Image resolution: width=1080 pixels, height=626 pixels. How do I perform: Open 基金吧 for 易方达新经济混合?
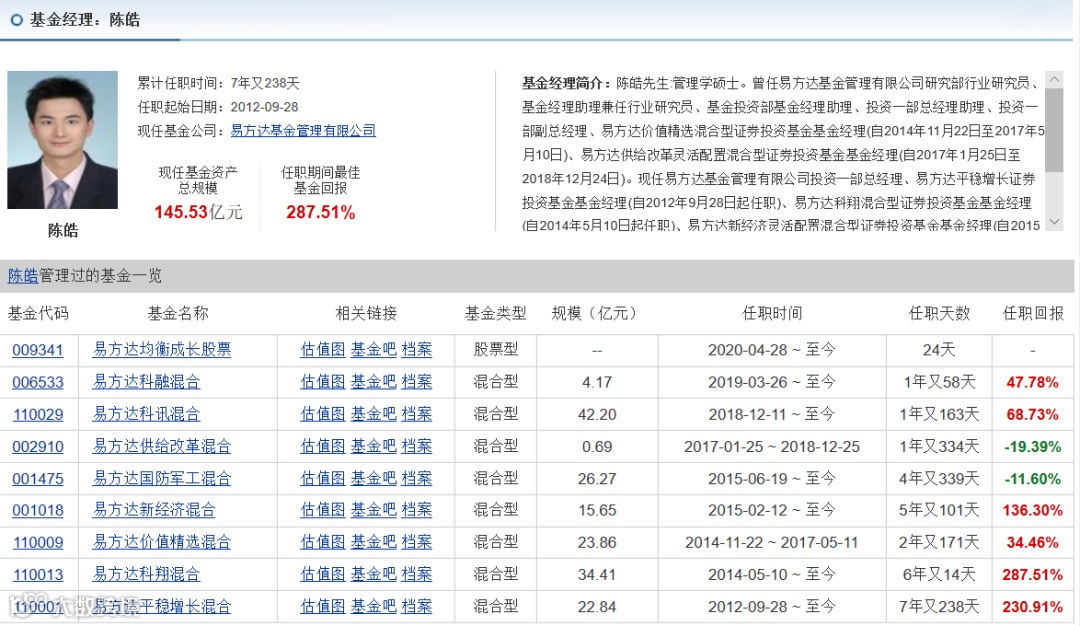point(373,510)
